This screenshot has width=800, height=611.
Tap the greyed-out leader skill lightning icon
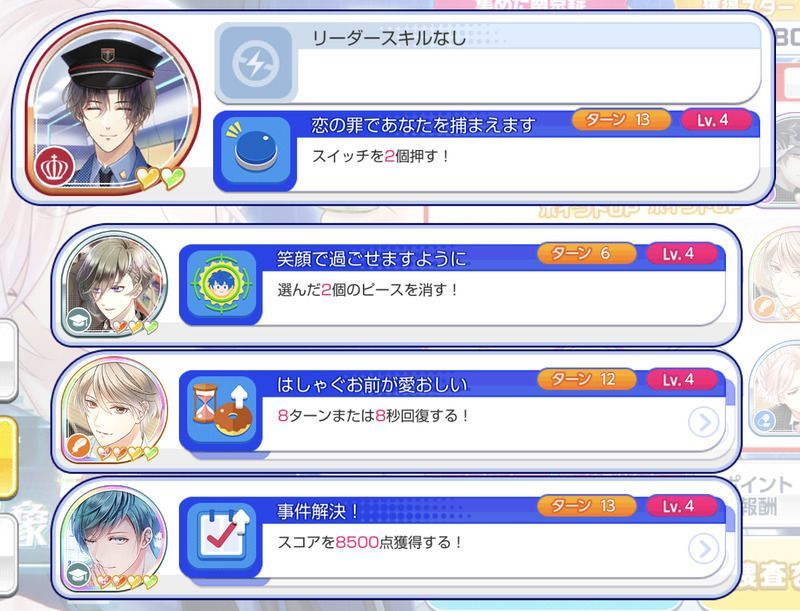coord(255,63)
